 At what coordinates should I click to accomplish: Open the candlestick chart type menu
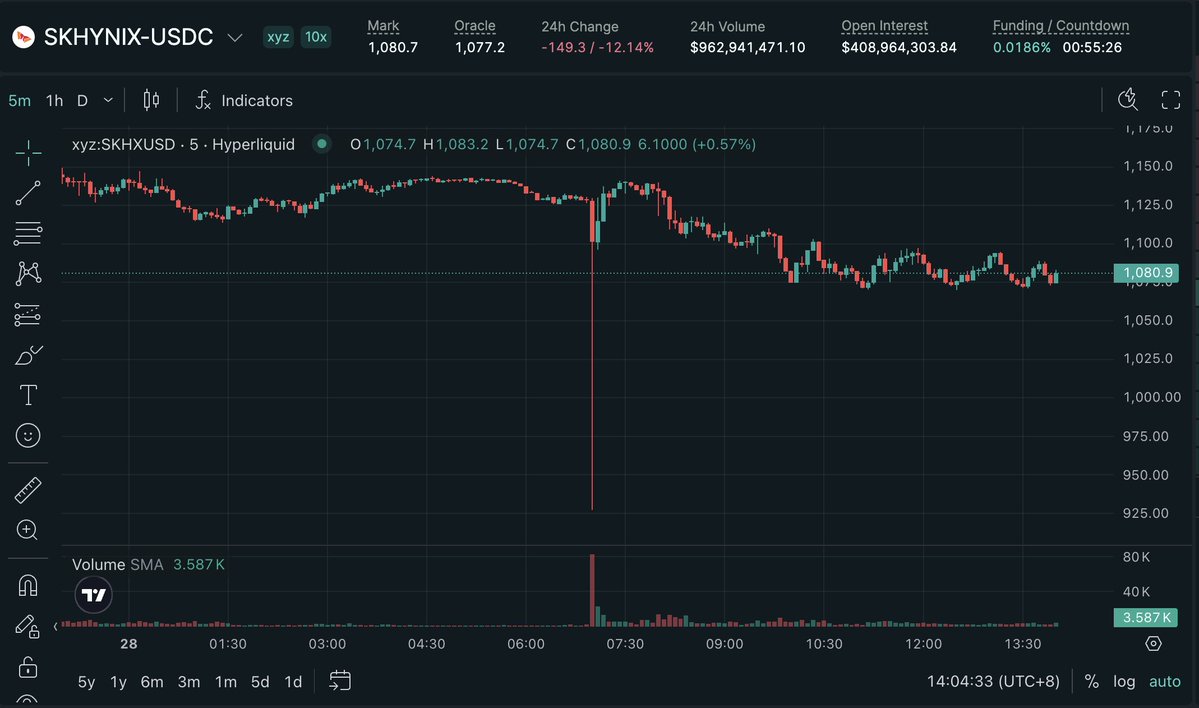(x=151, y=100)
